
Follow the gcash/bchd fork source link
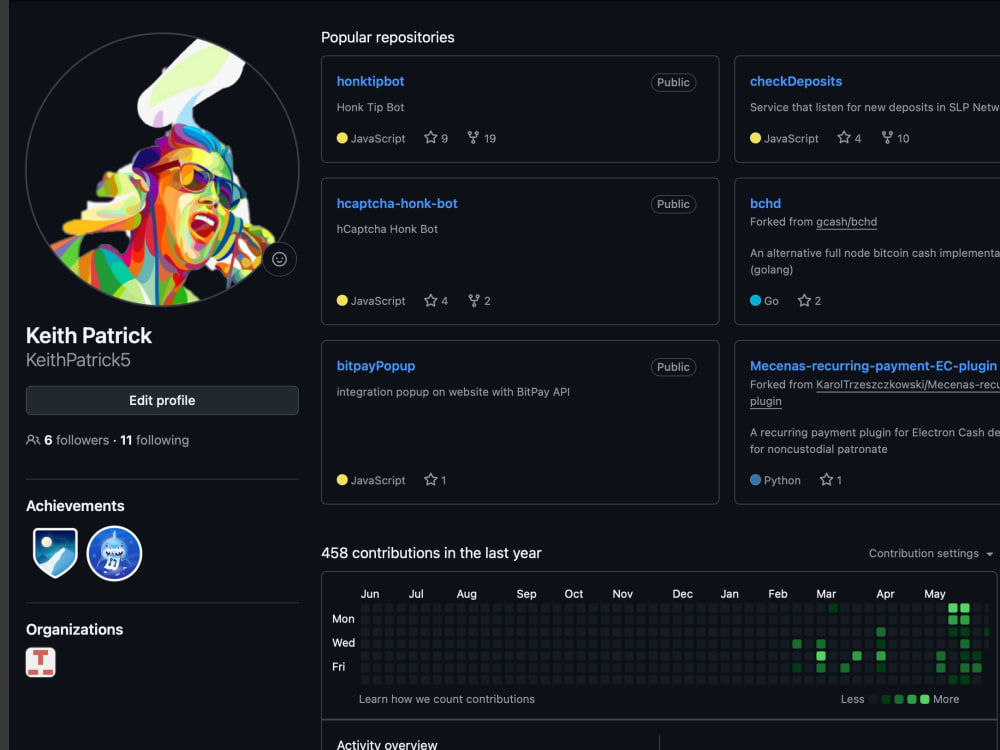pyautogui.click(x=846, y=222)
